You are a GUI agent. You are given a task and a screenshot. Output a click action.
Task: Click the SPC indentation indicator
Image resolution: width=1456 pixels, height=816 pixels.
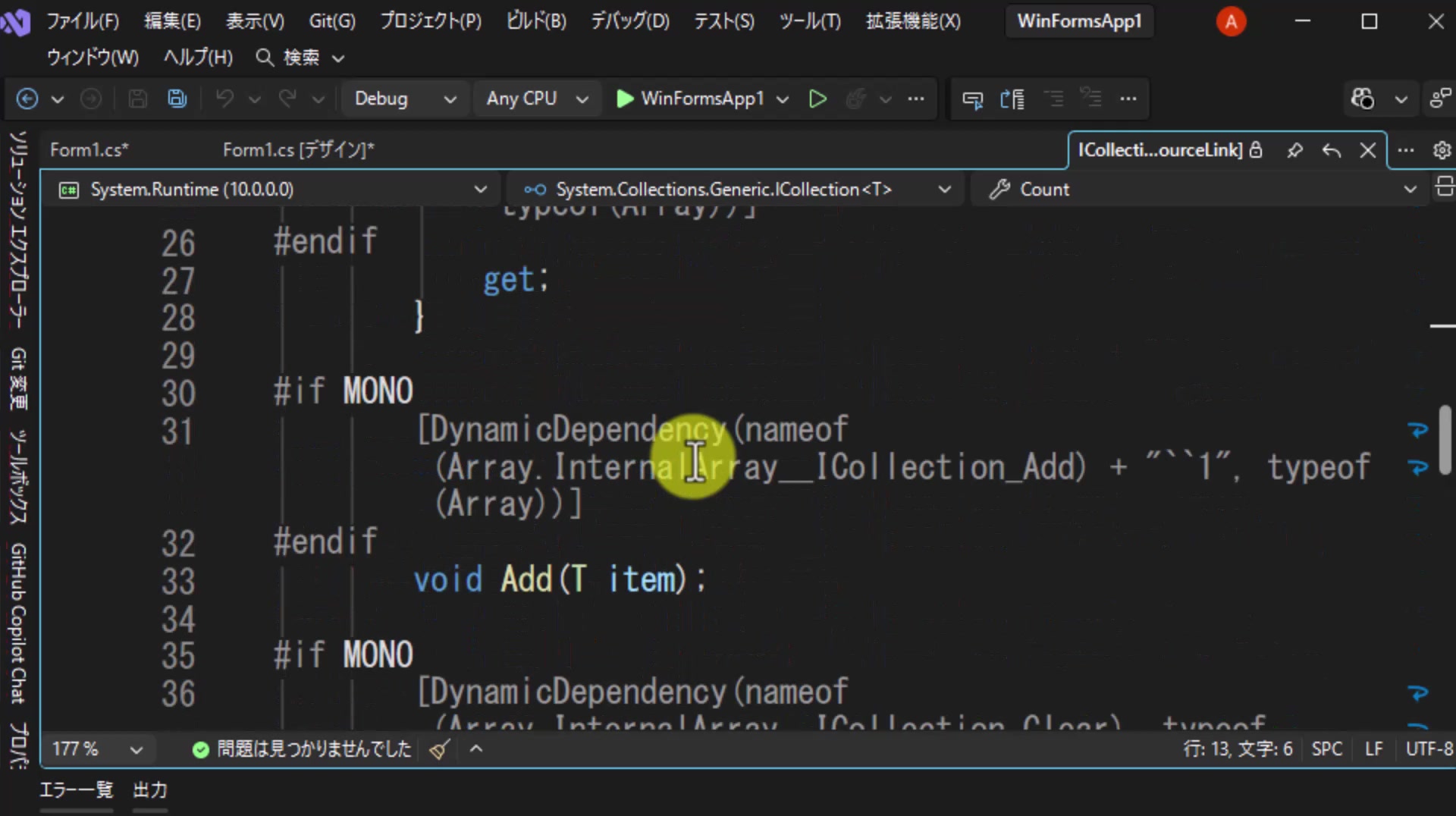pos(1327,749)
